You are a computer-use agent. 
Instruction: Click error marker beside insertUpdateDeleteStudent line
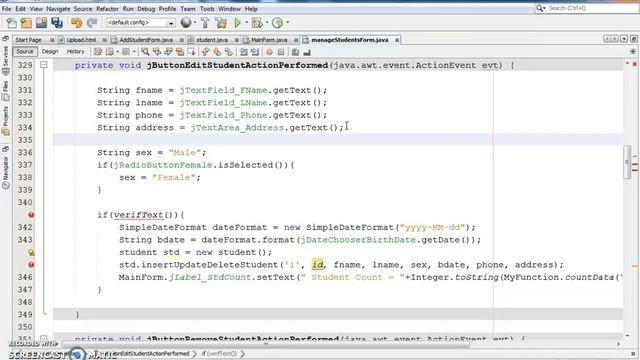tap(31, 264)
